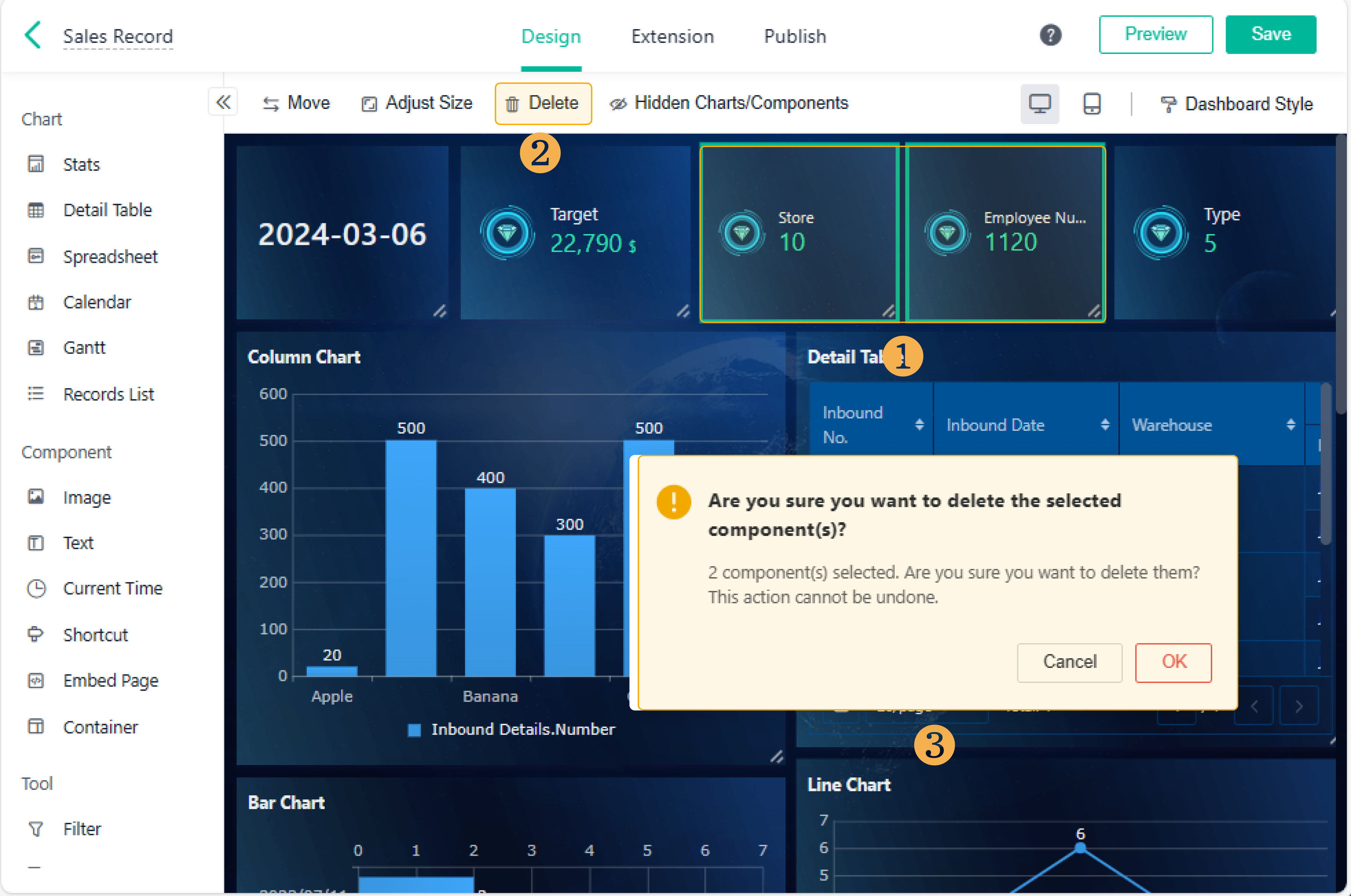Go back using the green back arrow
Image resolution: width=1351 pixels, height=896 pixels.
33,35
